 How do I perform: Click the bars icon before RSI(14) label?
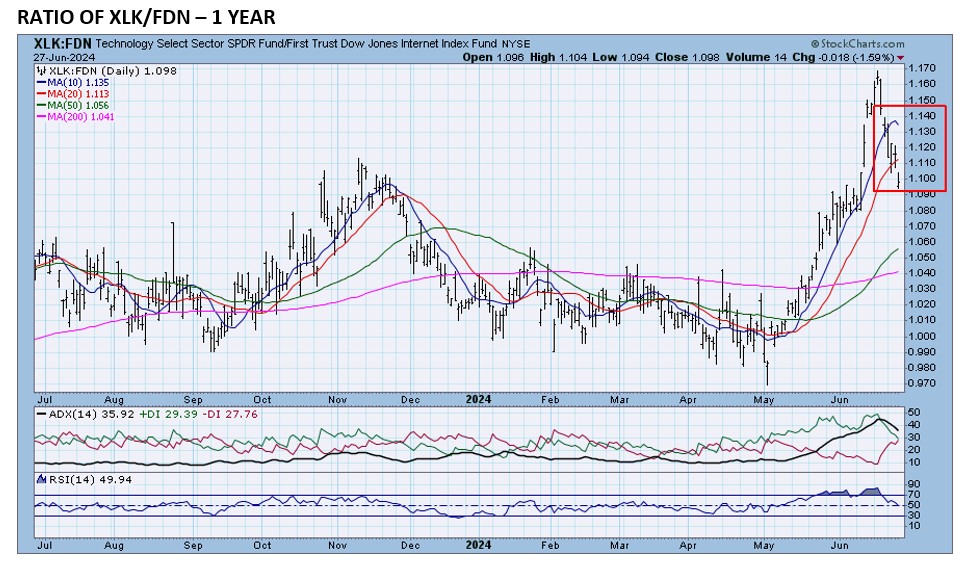41,479
